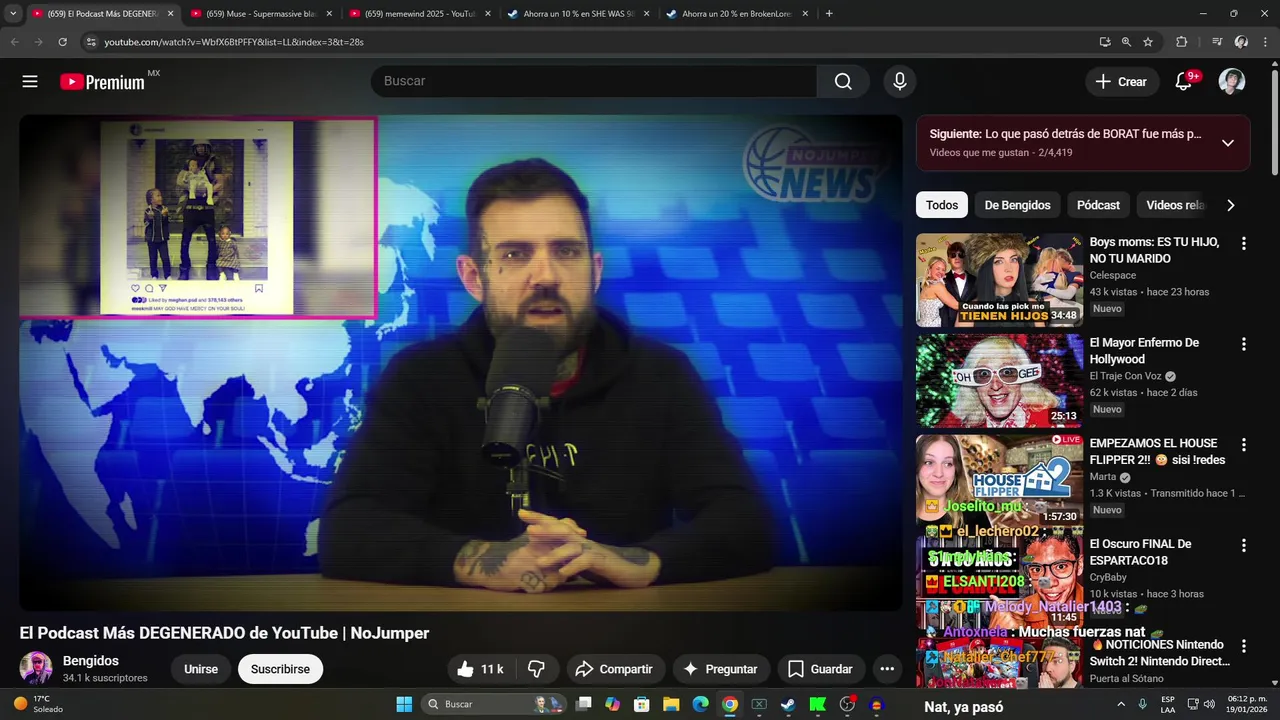Open the more actions ellipsis under video
The image size is (1280, 720).
[x=887, y=669]
